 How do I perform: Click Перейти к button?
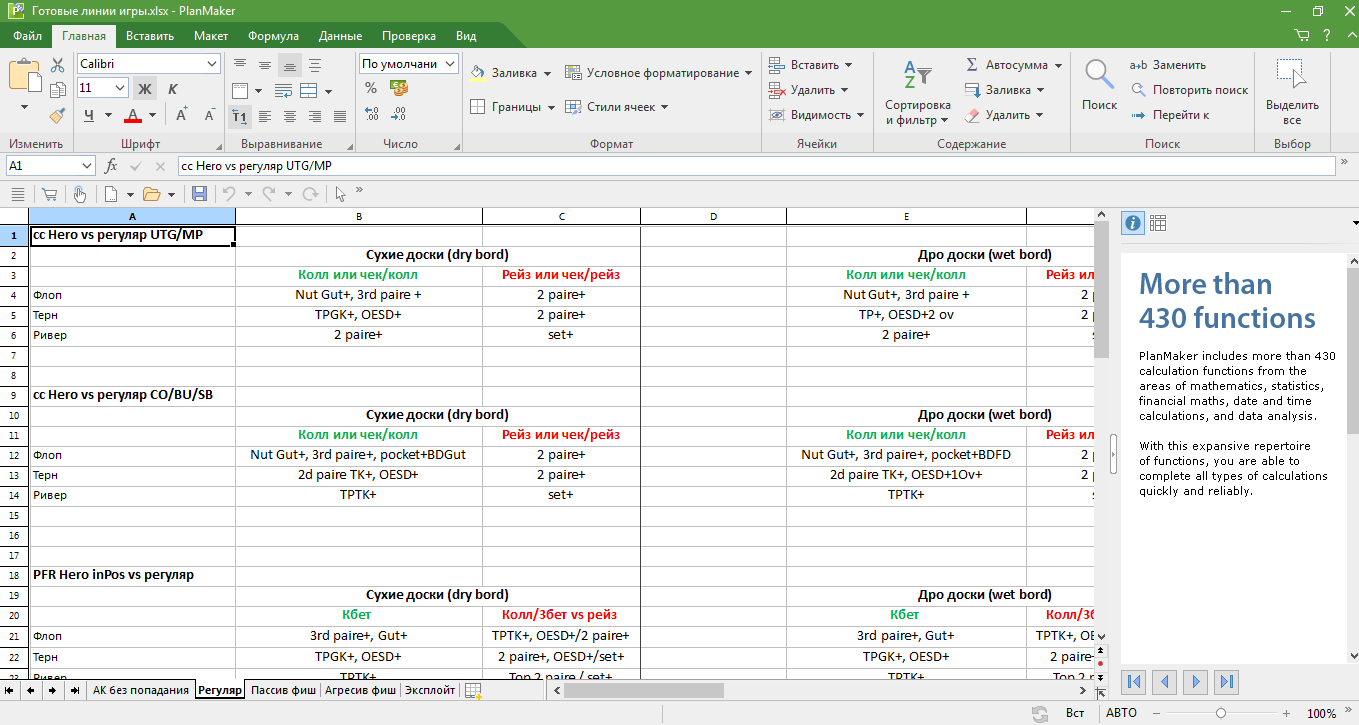[x=1169, y=115]
